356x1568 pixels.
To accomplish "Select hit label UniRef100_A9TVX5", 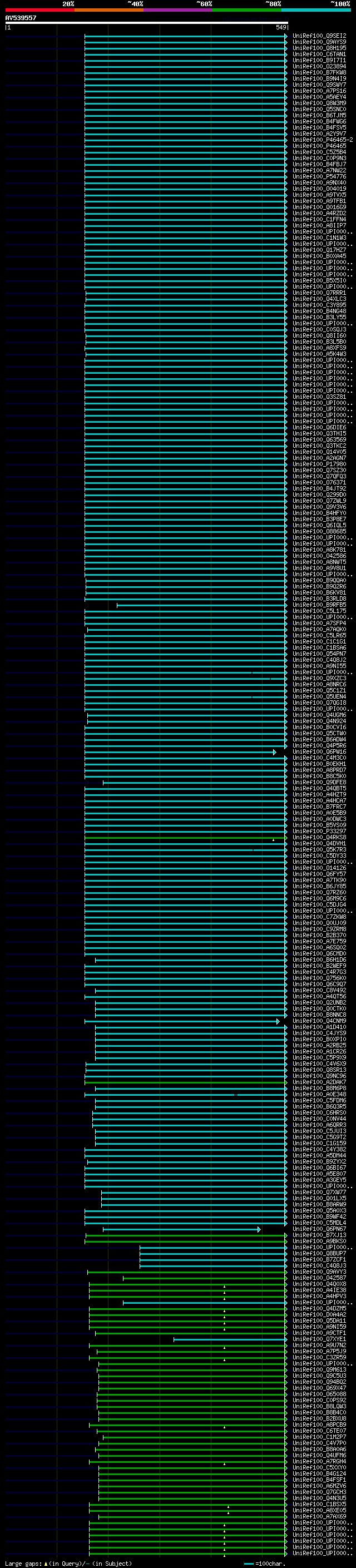I will (319, 195).
